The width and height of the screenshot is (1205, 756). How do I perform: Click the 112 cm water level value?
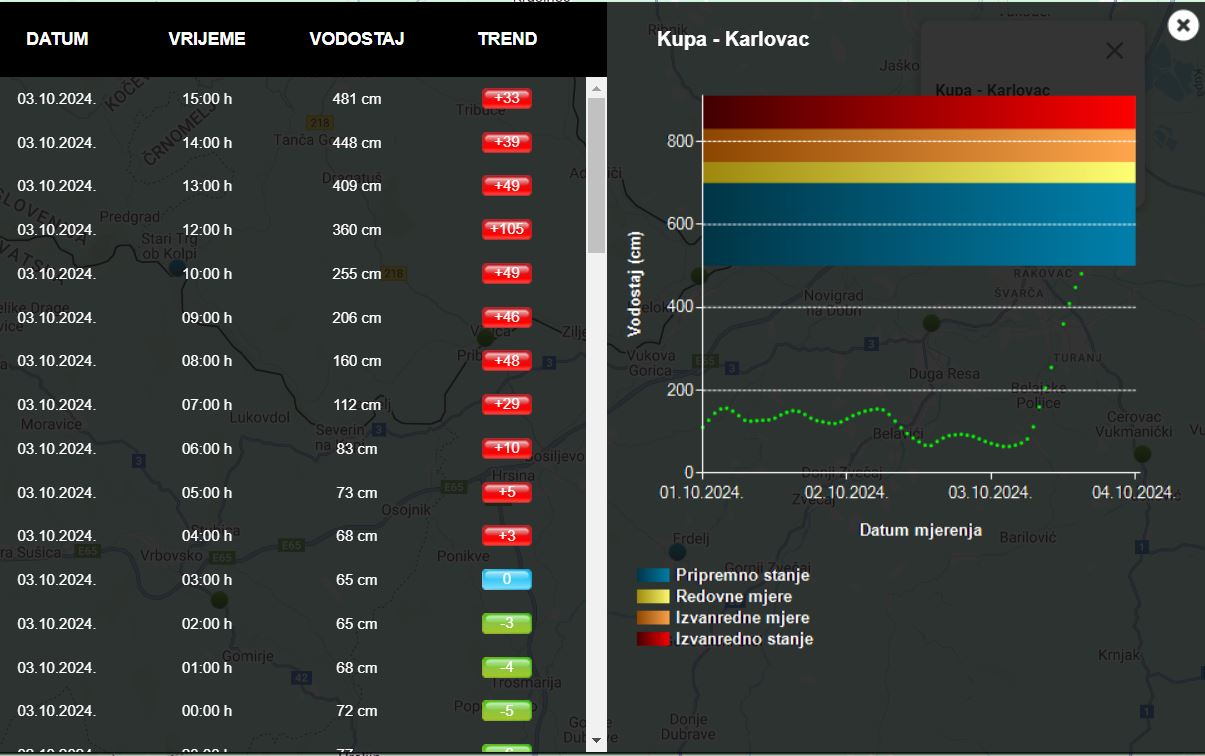pos(357,405)
